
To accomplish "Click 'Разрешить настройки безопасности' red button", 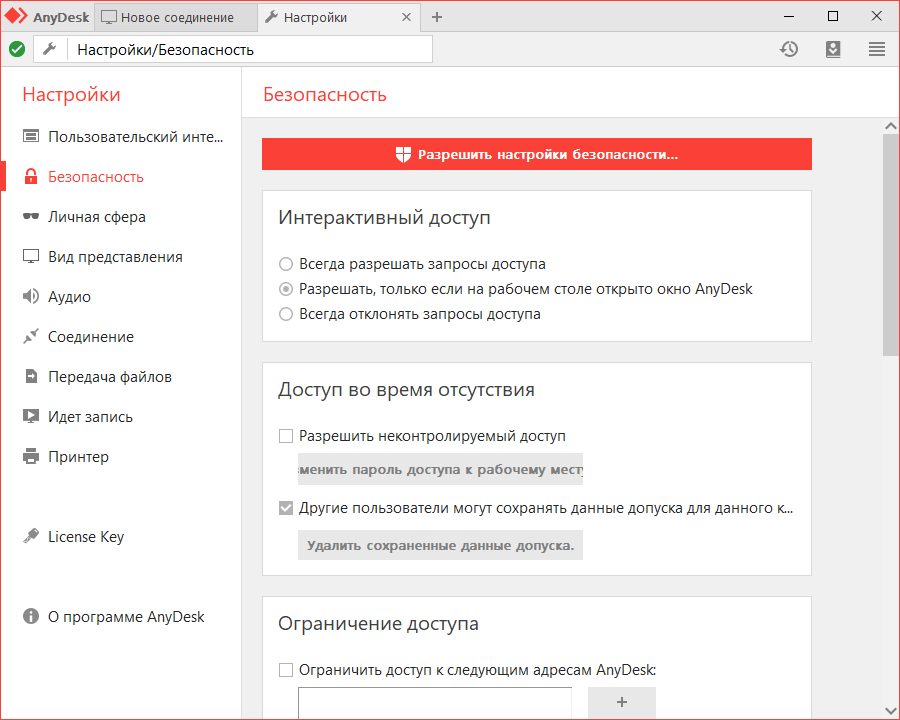I will [x=537, y=154].
